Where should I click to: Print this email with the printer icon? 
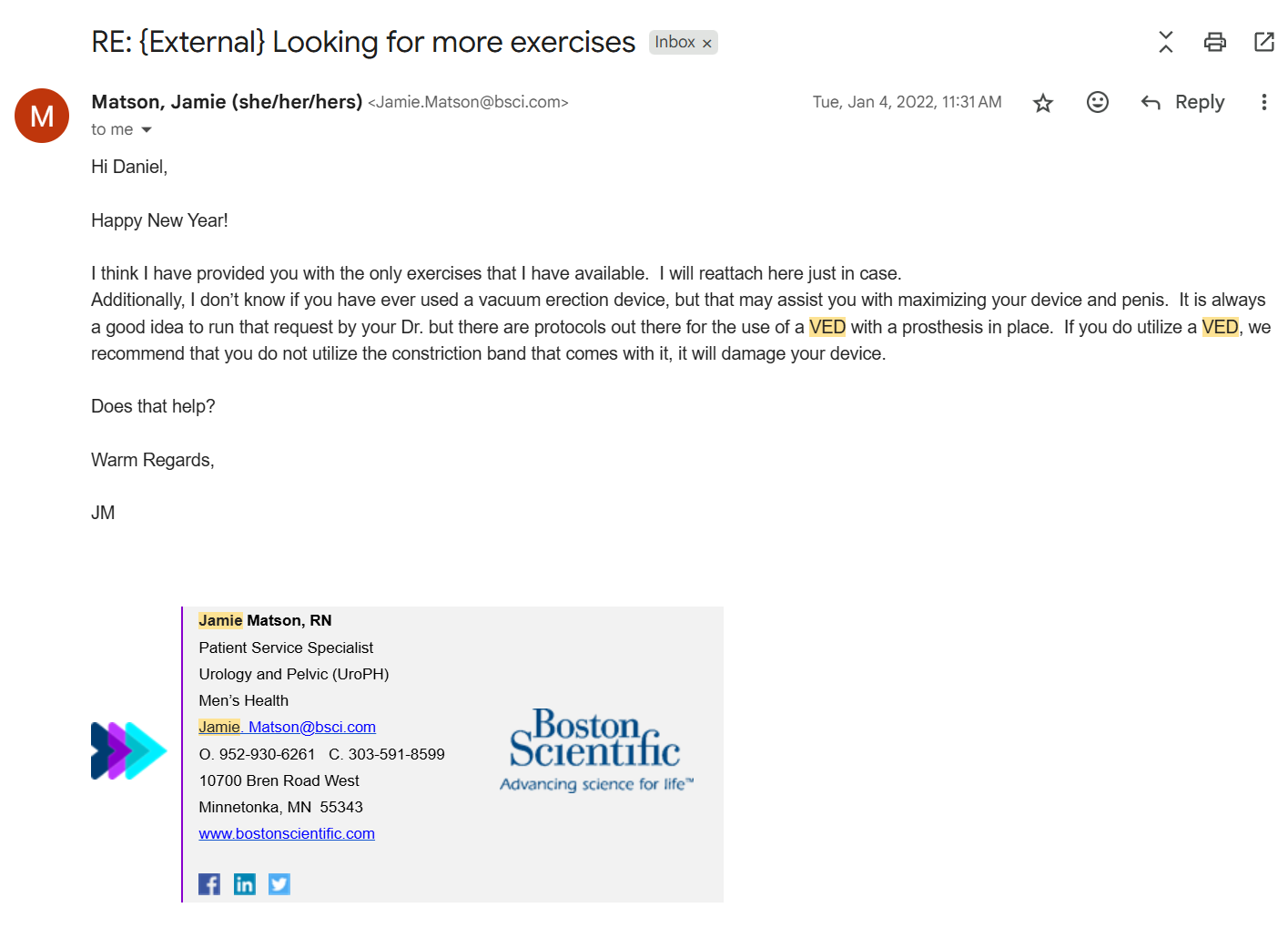(x=1215, y=42)
